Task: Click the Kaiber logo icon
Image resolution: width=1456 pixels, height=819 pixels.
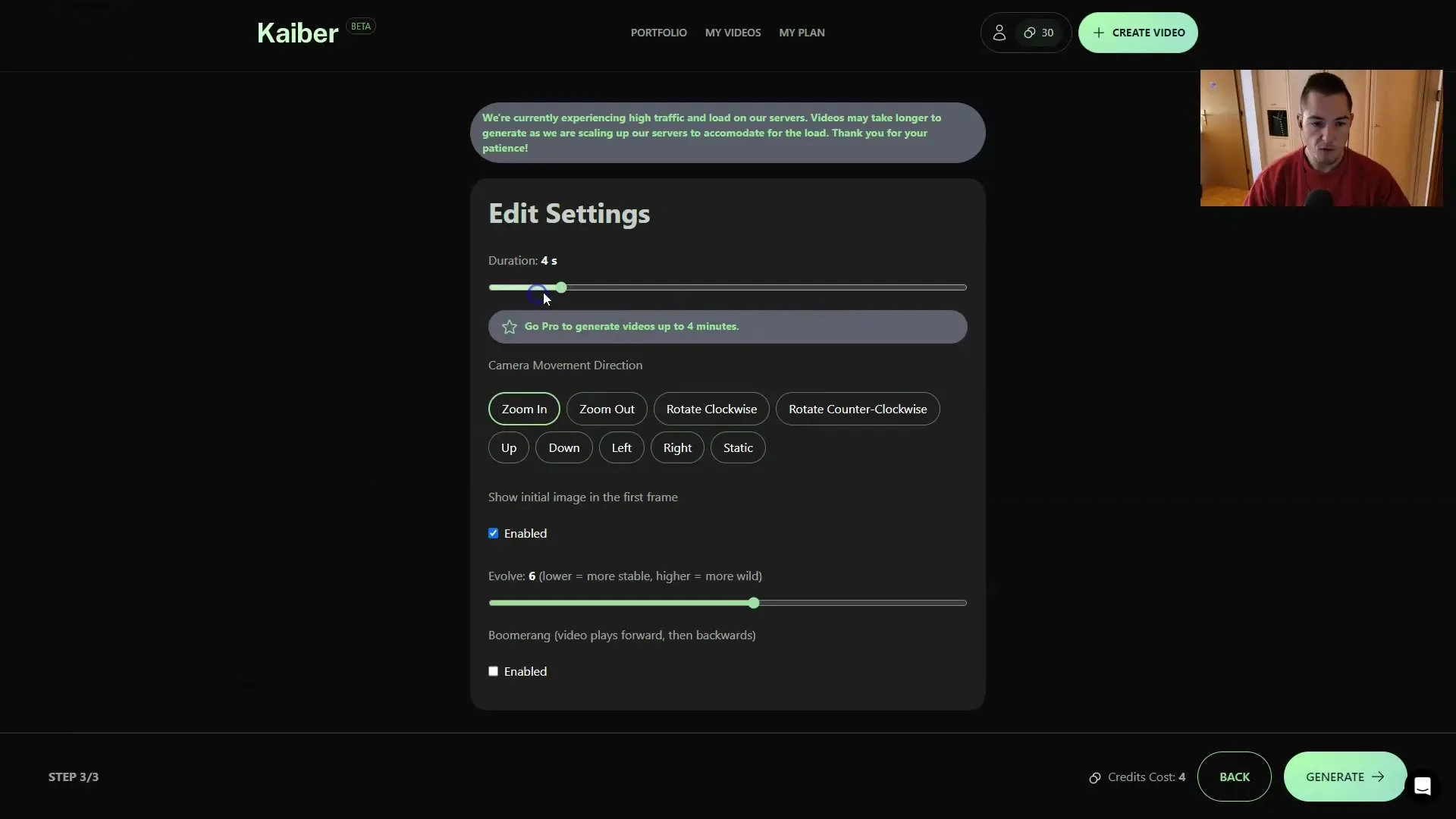Action: pyautogui.click(x=297, y=32)
